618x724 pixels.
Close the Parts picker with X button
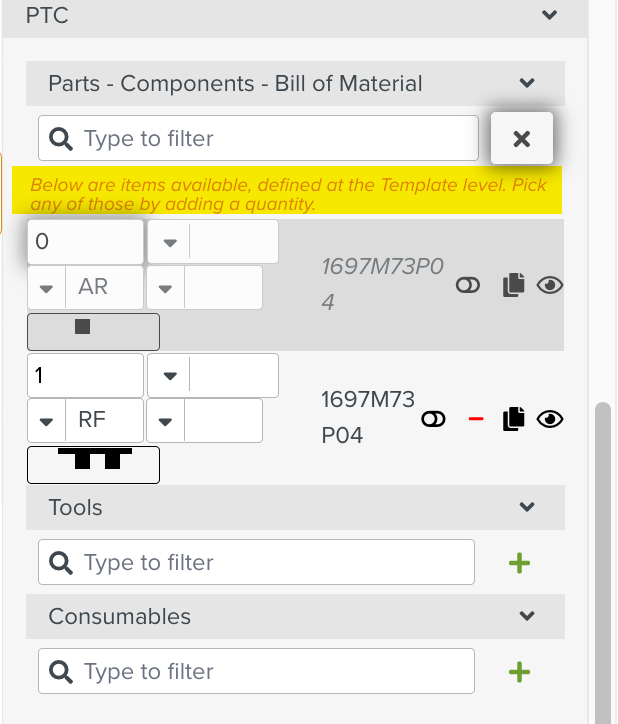pos(522,138)
